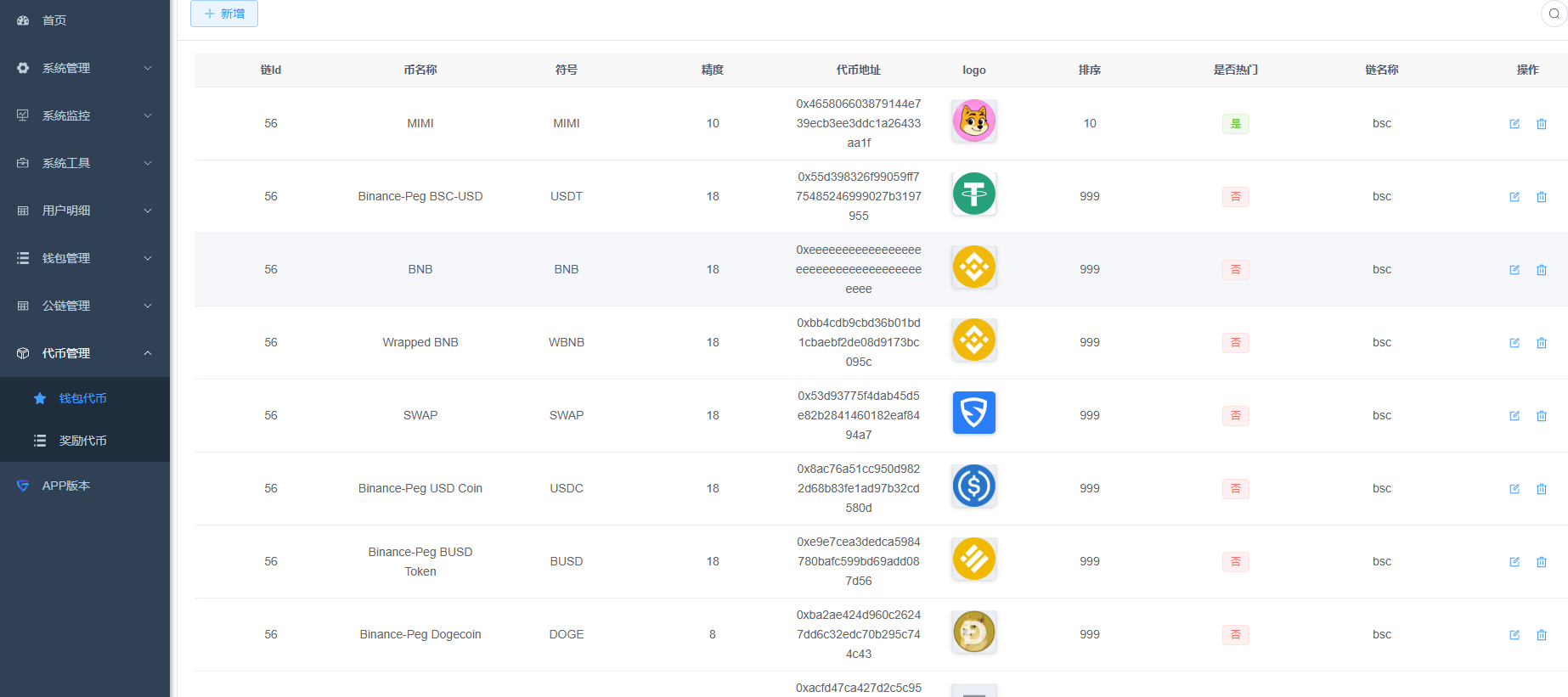Open APP版本 page from sidebar

(x=66, y=486)
